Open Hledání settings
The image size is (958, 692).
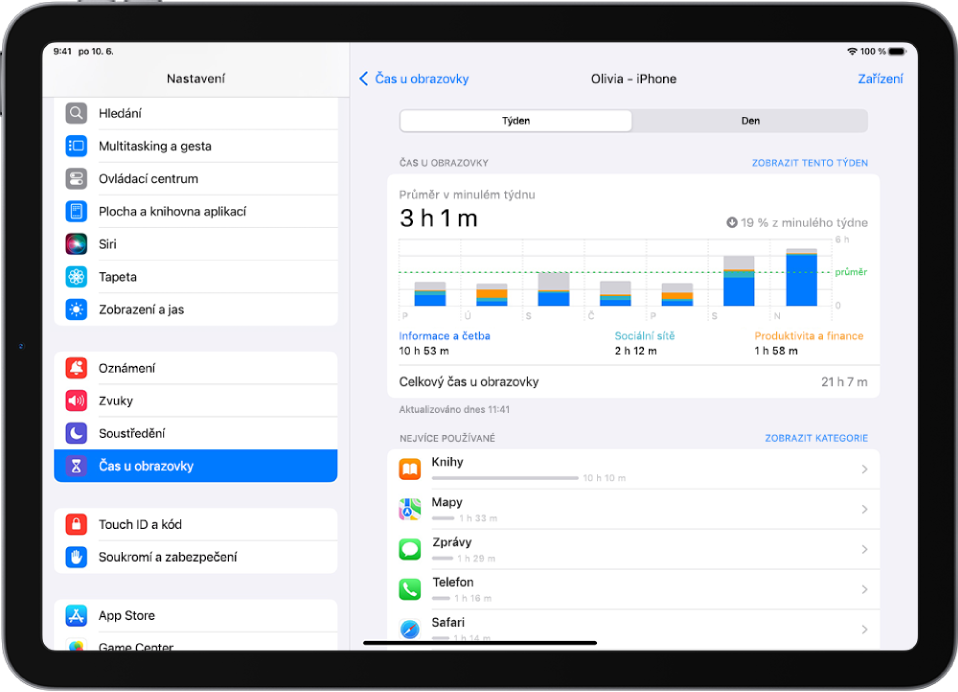point(196,113)
